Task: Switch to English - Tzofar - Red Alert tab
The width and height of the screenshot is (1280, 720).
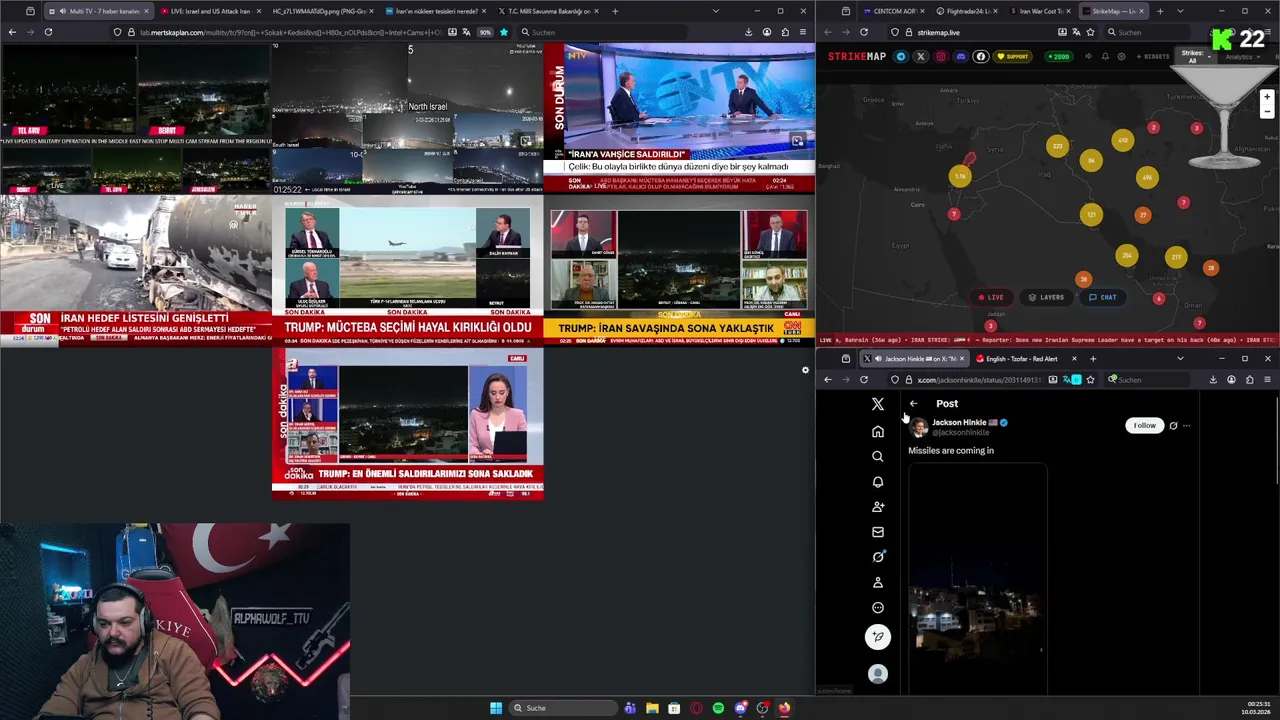Action: [1022, 358]
